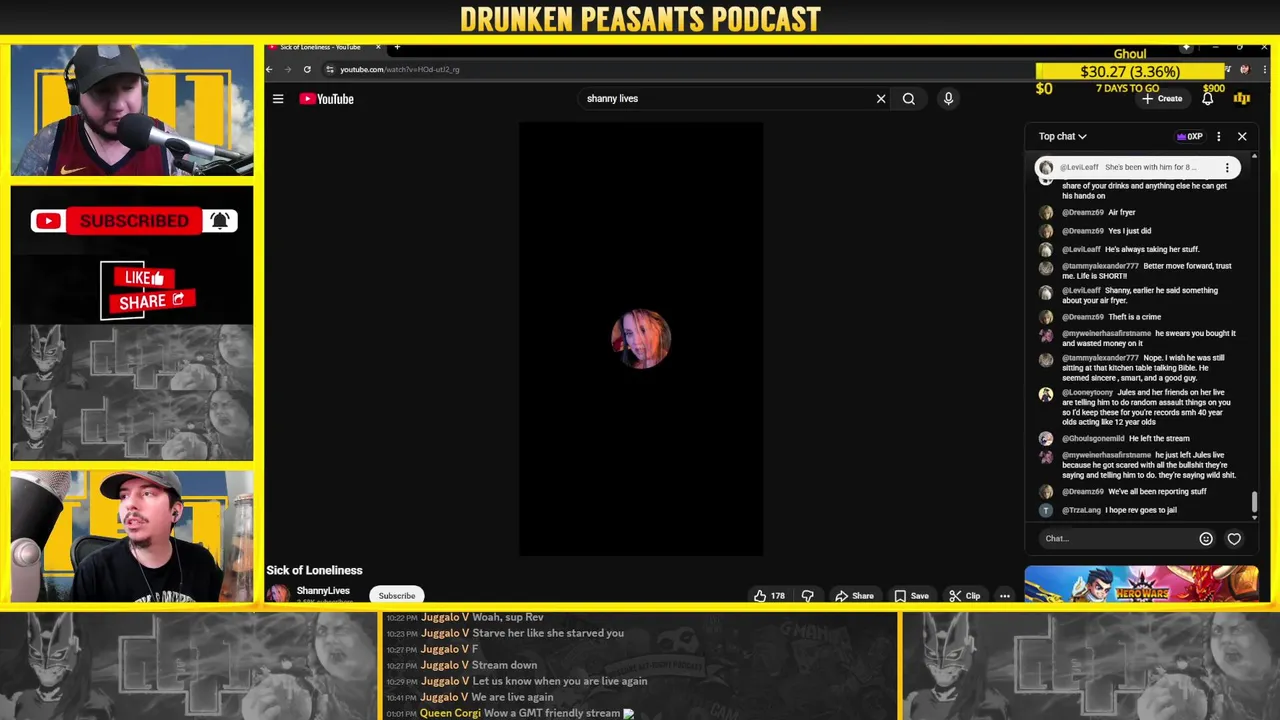Open YouTube notifications bell
Screen dimensions: 1280x720
(1207, 99)
